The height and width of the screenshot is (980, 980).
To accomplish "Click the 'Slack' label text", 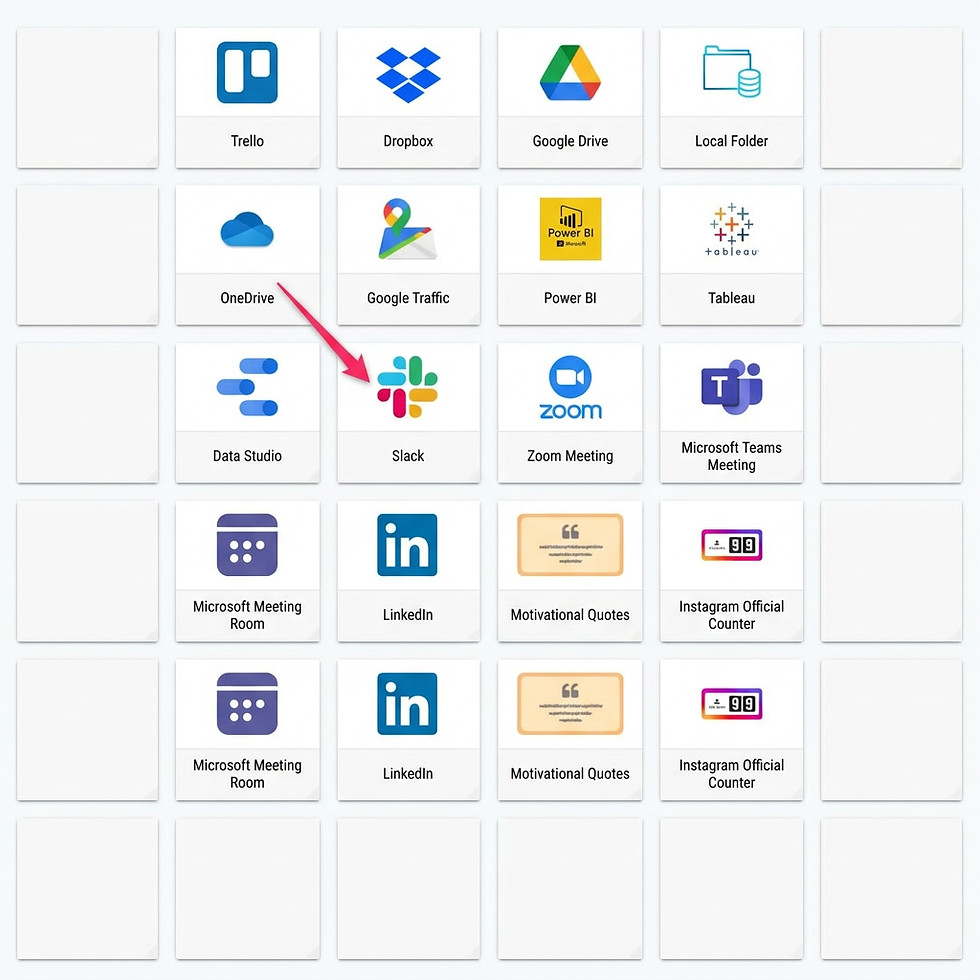I will click(x=408, y=456).
